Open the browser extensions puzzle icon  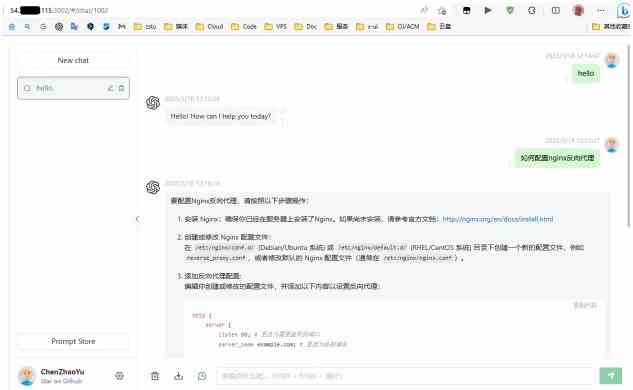pyautogui.click(x=532, y=10)
